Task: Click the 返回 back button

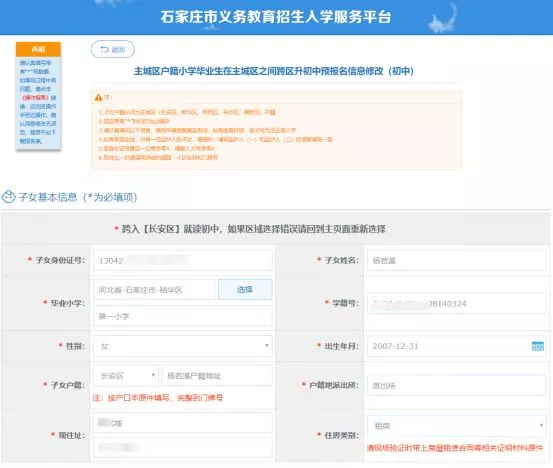Action: pos(113,49)
